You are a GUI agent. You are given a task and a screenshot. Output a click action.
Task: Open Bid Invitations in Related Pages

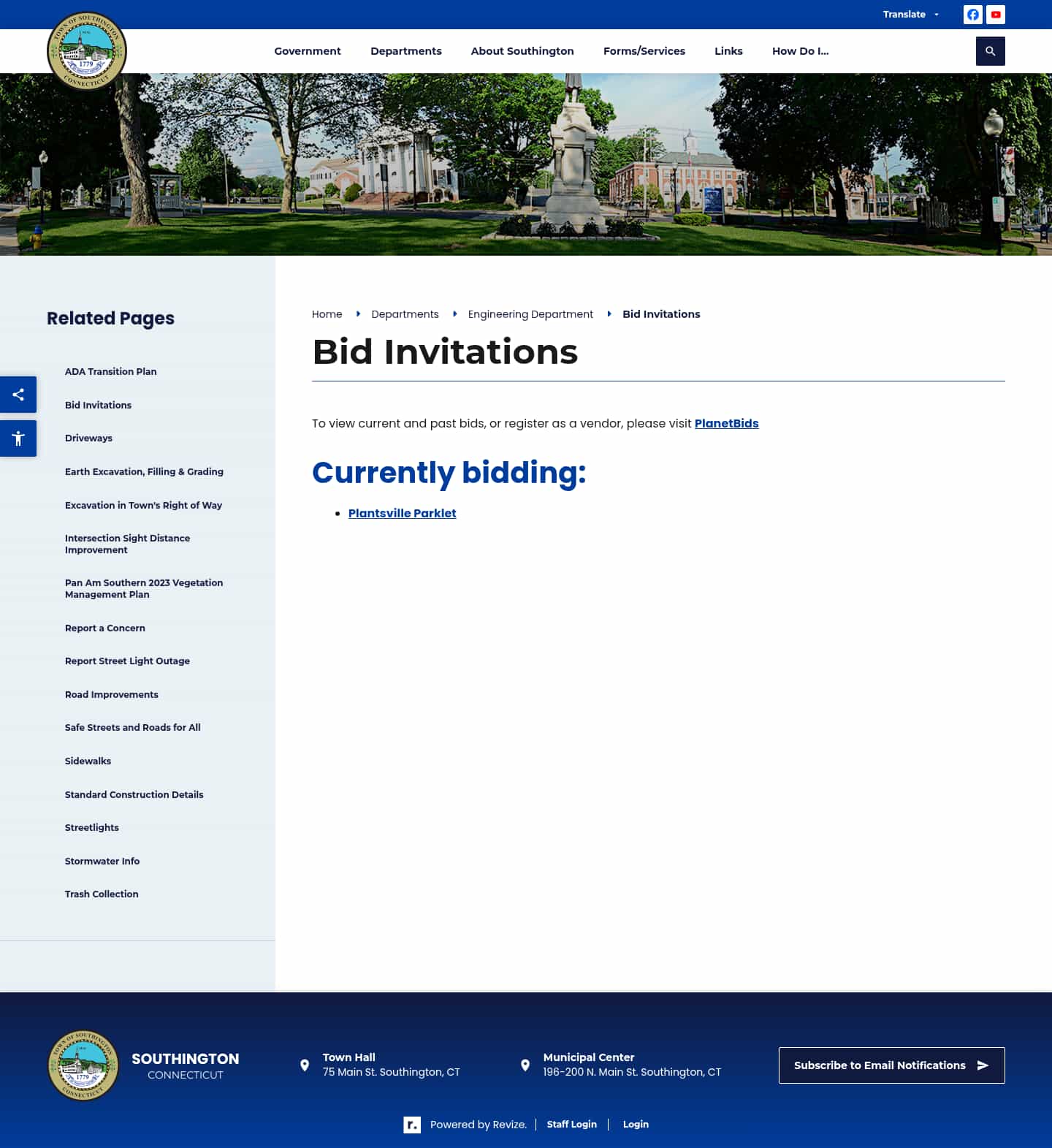pyautogui.click(x=99, y=405)
